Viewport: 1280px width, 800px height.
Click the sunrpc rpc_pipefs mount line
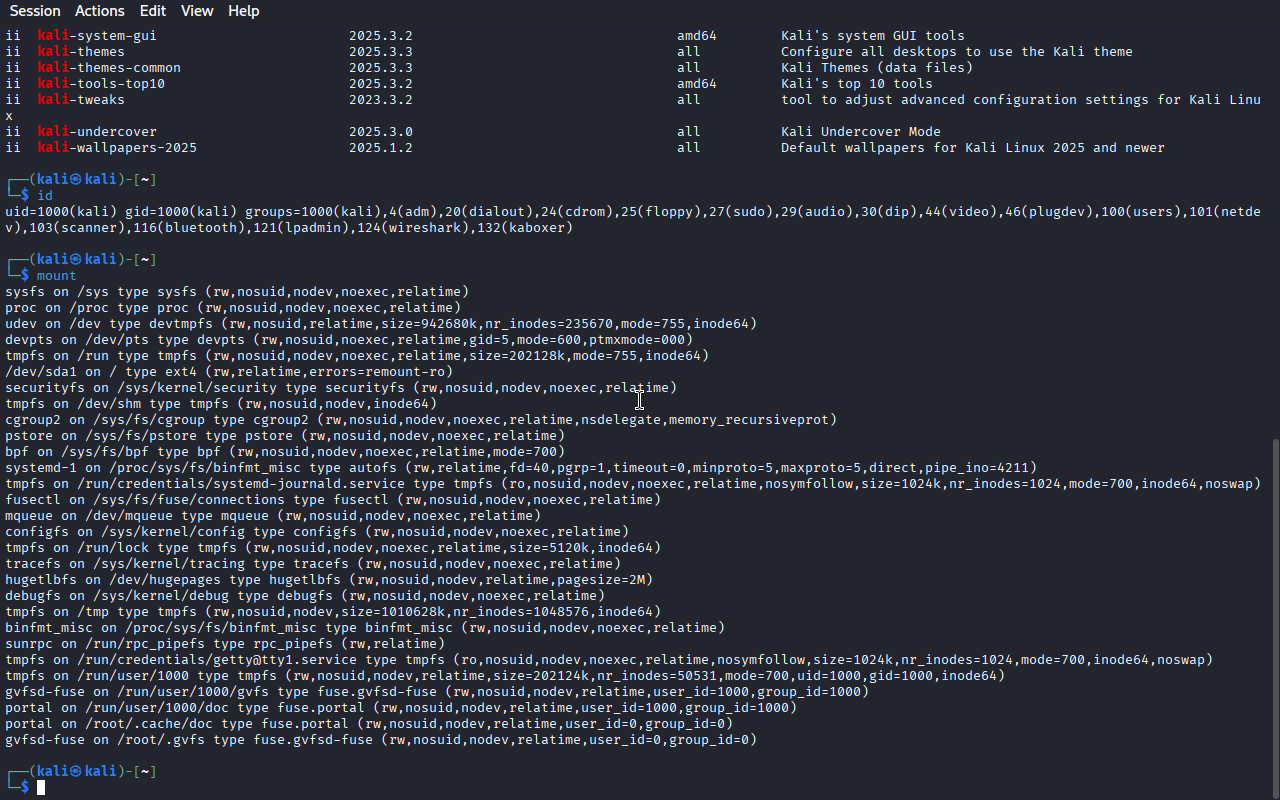coord(225,644)
